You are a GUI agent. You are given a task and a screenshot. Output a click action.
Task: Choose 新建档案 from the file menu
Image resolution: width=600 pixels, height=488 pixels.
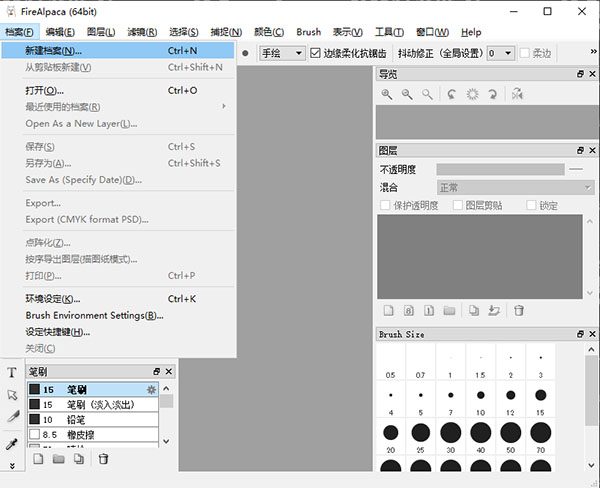tap(54, 50)
